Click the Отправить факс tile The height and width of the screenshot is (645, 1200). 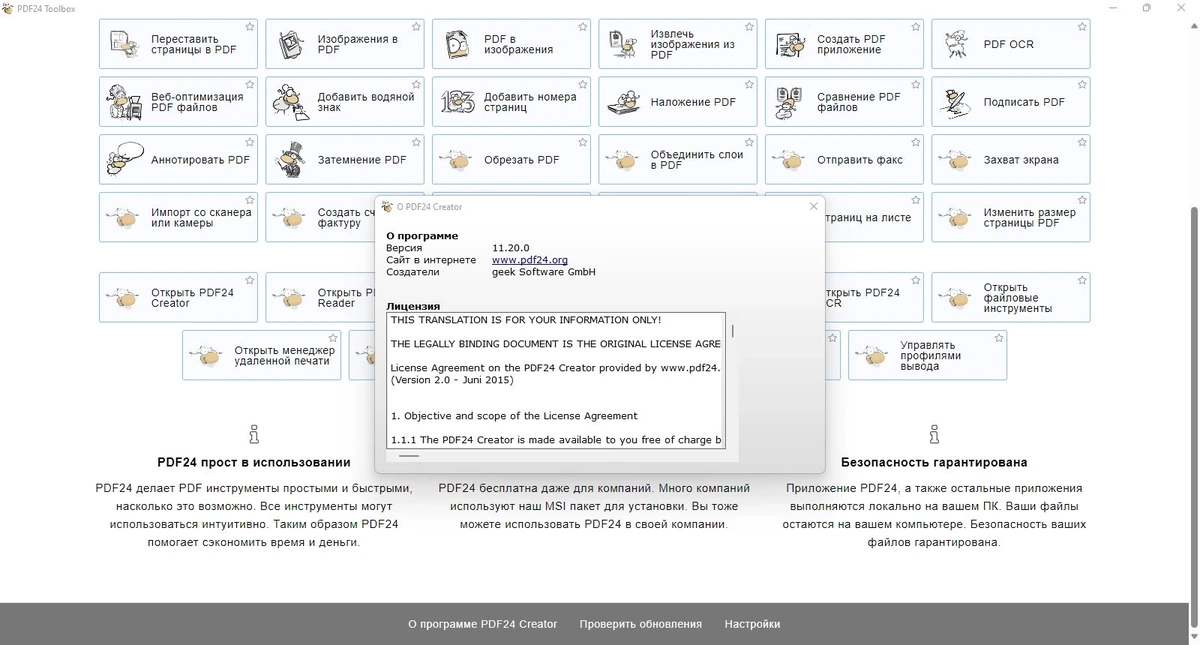(844, 160)
